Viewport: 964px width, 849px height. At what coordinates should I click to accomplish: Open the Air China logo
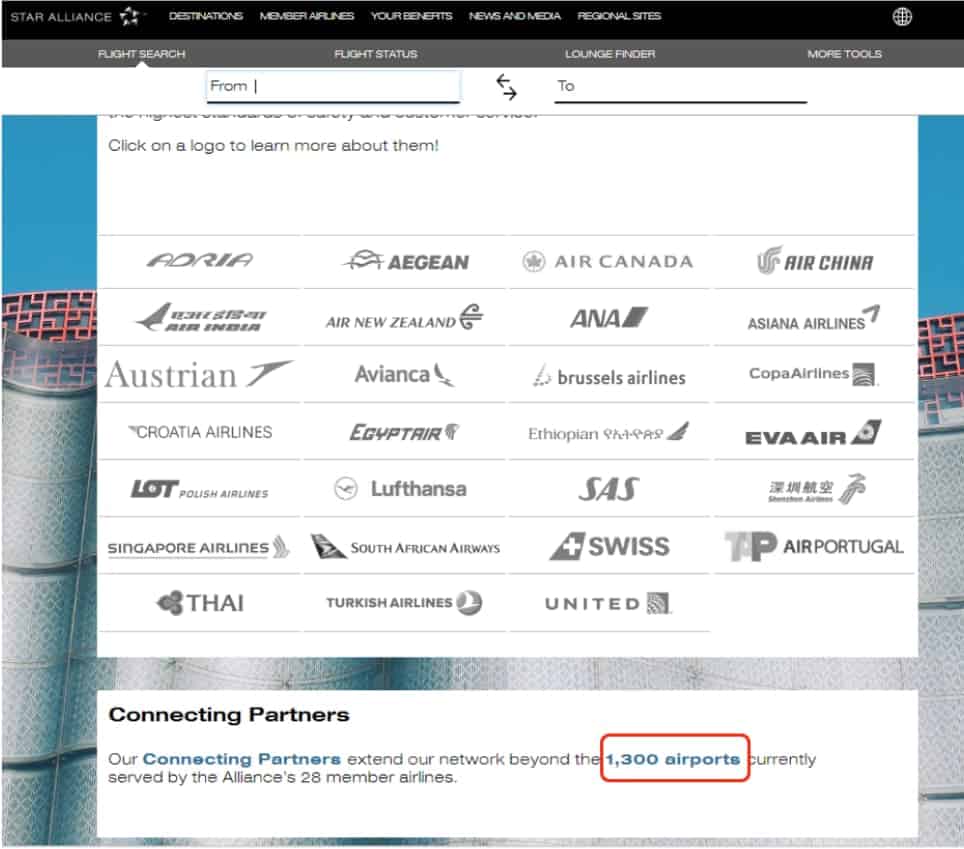815,261
